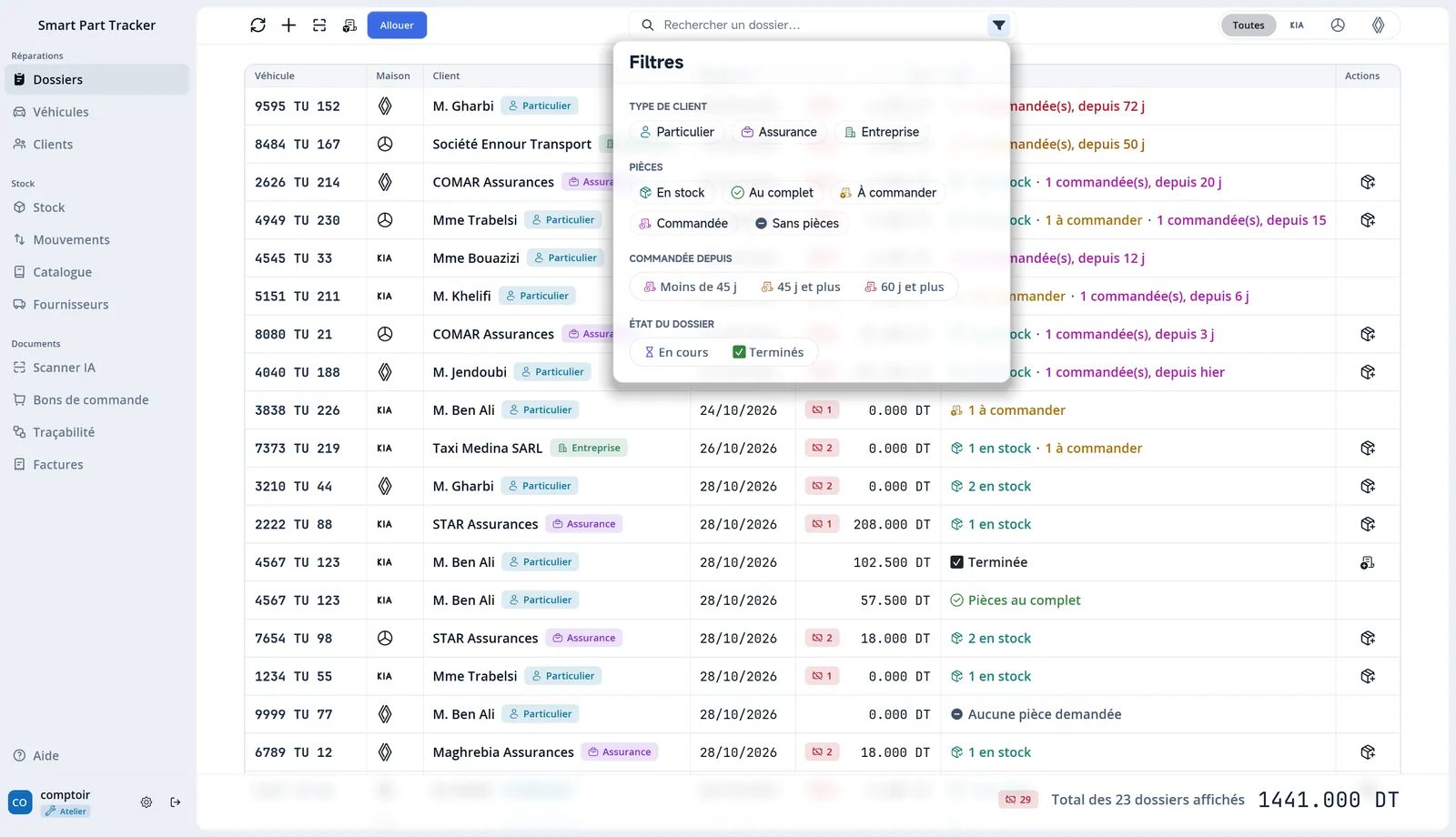1456x837 pixels.
Task: Click the parts action icon for Taxi Medina SARL row
Action: [1367, 449]
